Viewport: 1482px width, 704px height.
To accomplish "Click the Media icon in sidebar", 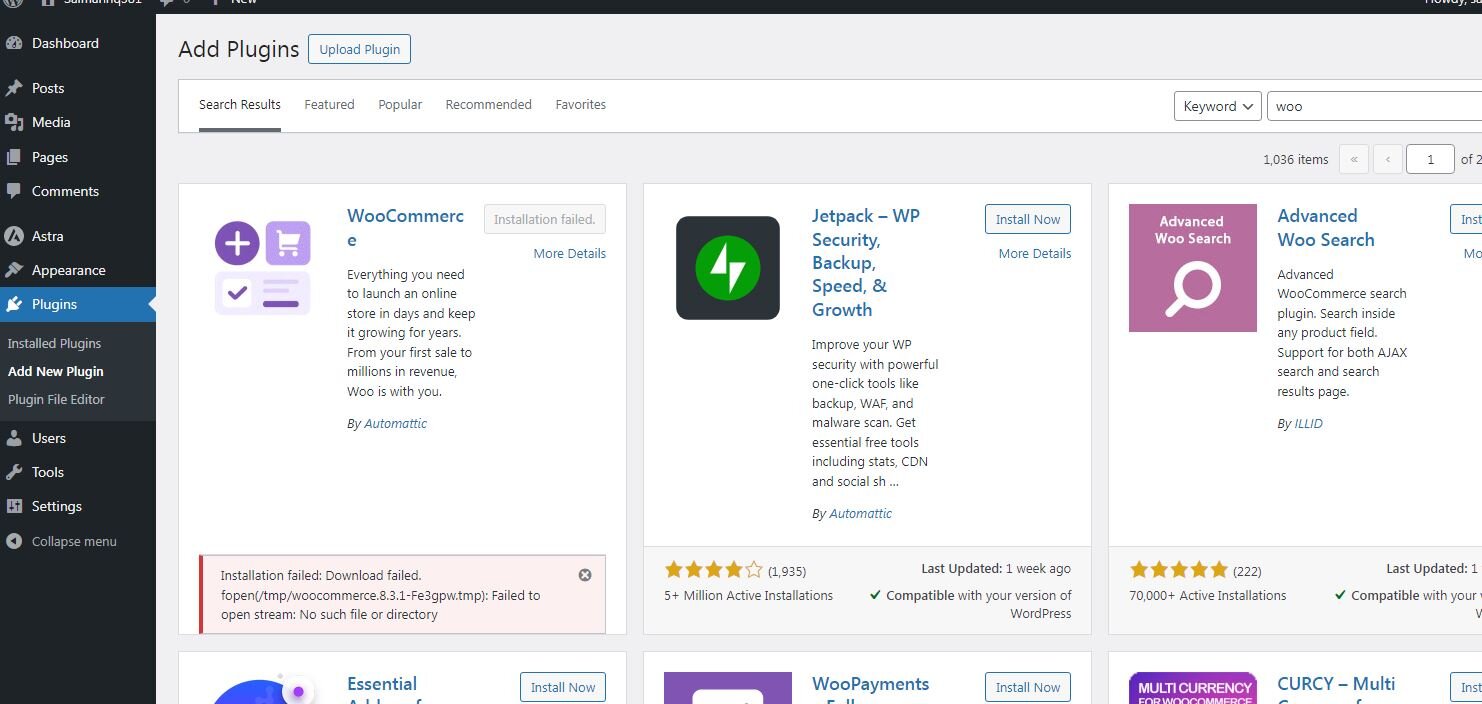I will click(x=14, y=122).
